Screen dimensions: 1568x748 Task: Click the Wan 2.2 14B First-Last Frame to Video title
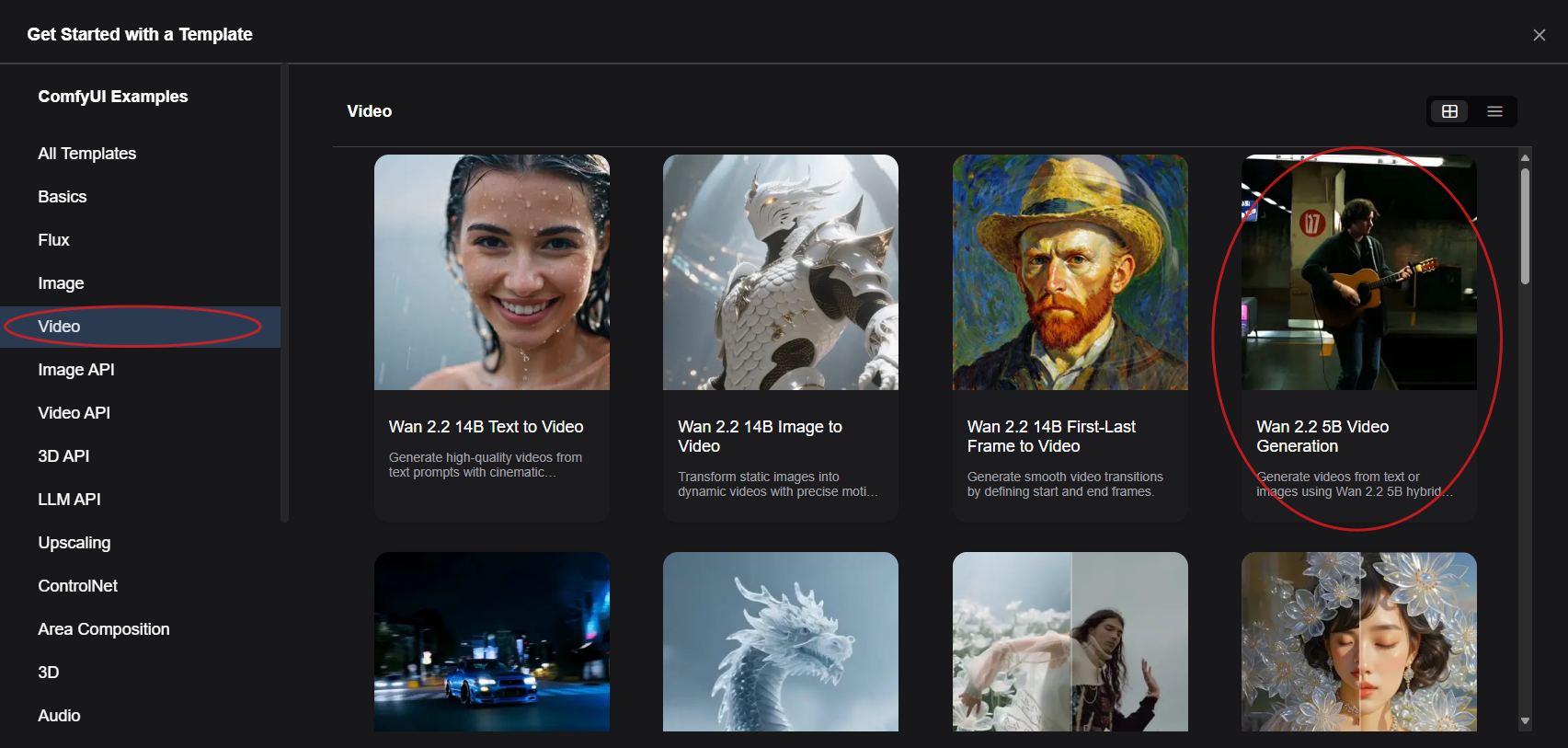point(1051,436)
